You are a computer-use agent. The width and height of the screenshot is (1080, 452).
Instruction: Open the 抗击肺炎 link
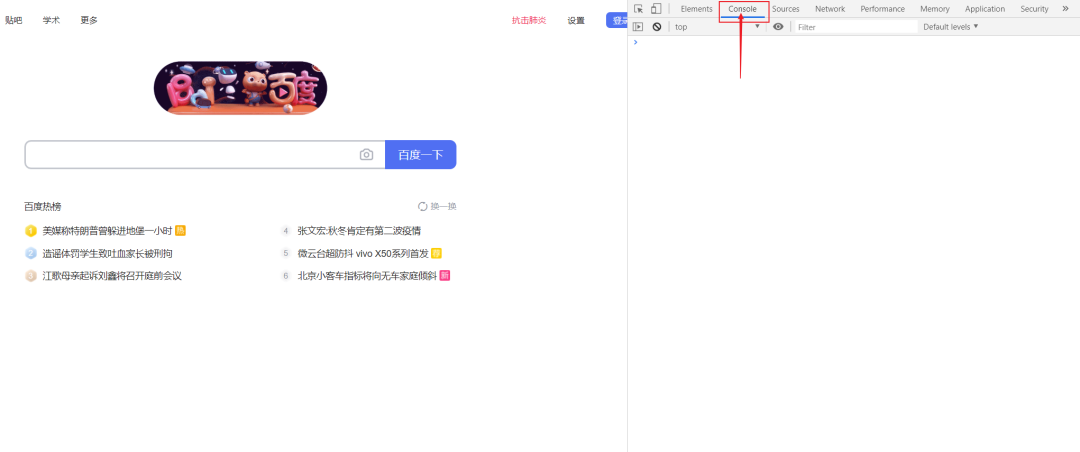(529, 20)
